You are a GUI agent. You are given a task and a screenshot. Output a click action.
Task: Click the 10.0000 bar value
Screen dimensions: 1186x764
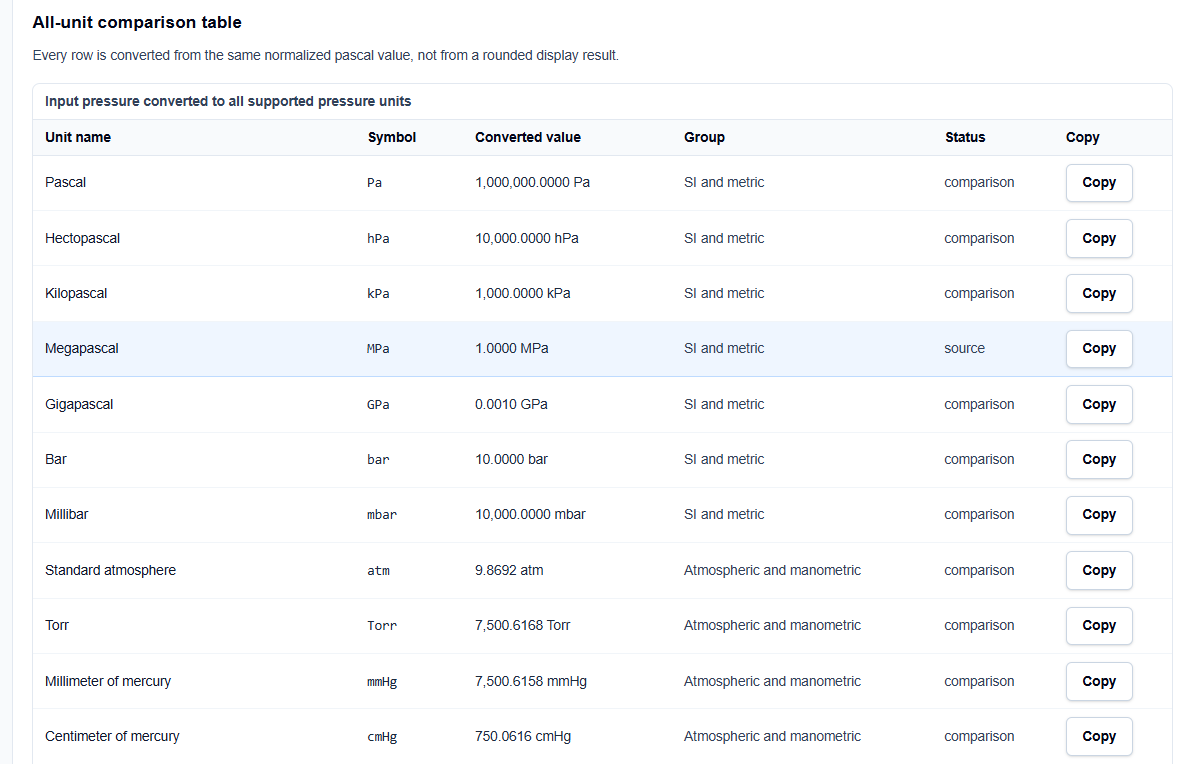(511, 459)
